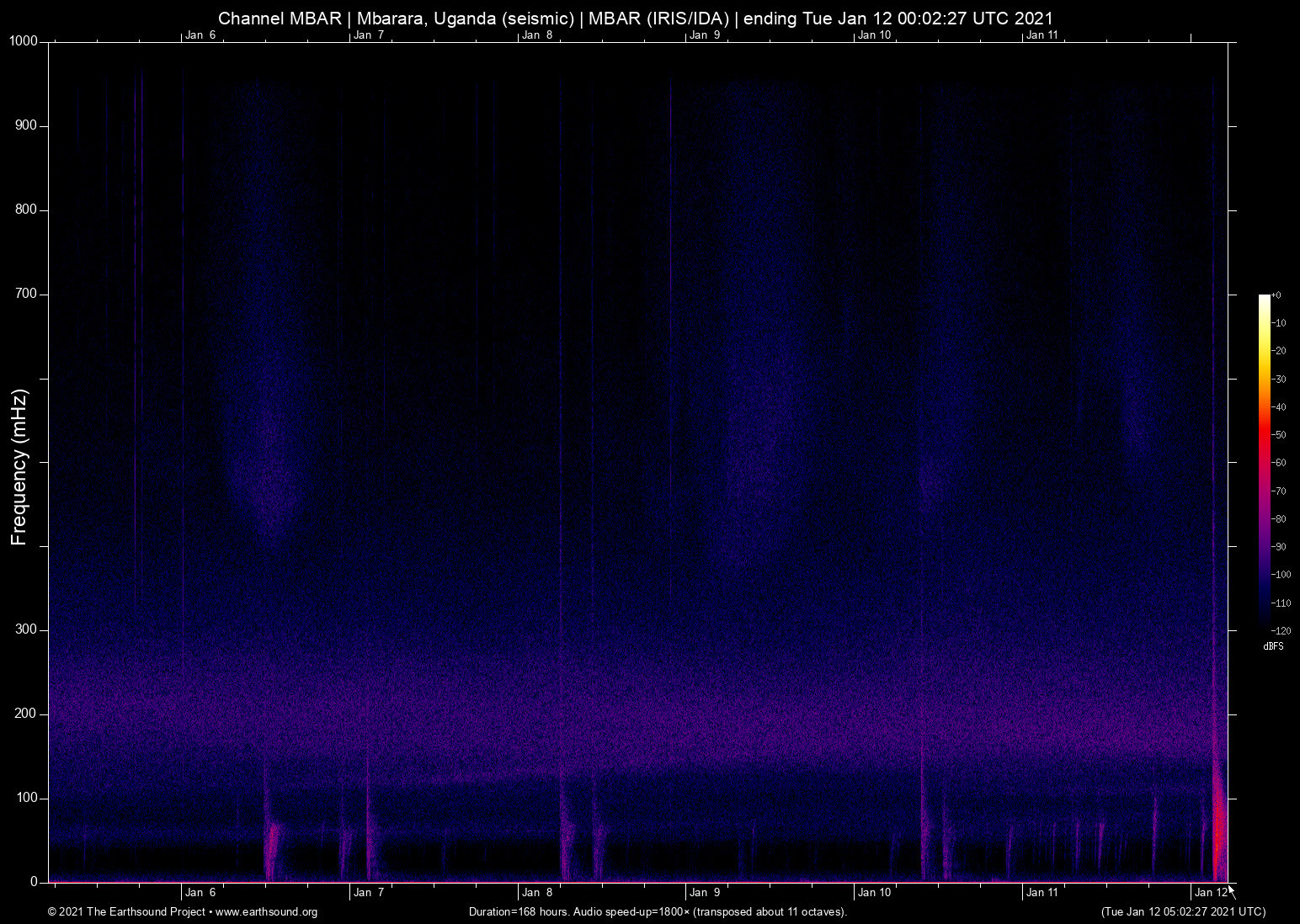This screenshot has height=924, width=1300.
Task: Select the Jan 9 label on the top axis
Action: pos(706,35)
